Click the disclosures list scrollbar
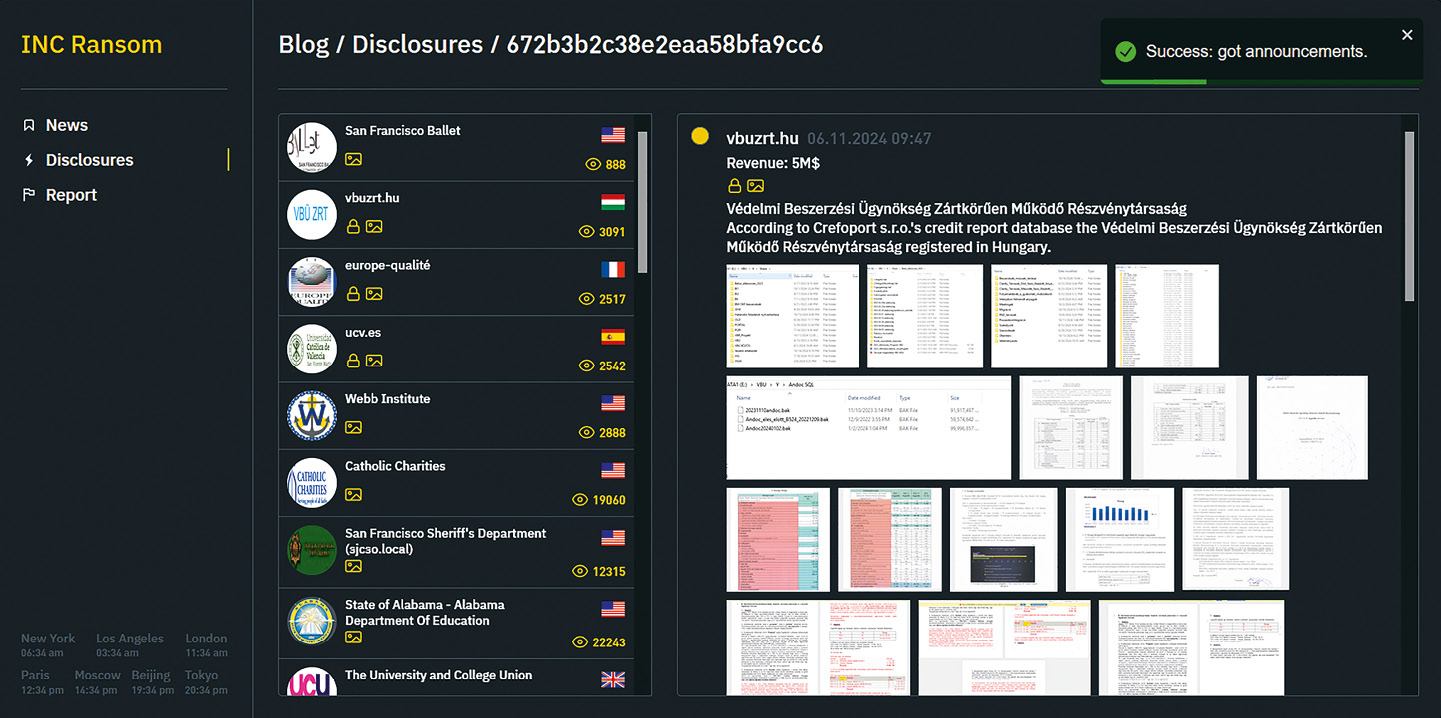 point(642,200)
